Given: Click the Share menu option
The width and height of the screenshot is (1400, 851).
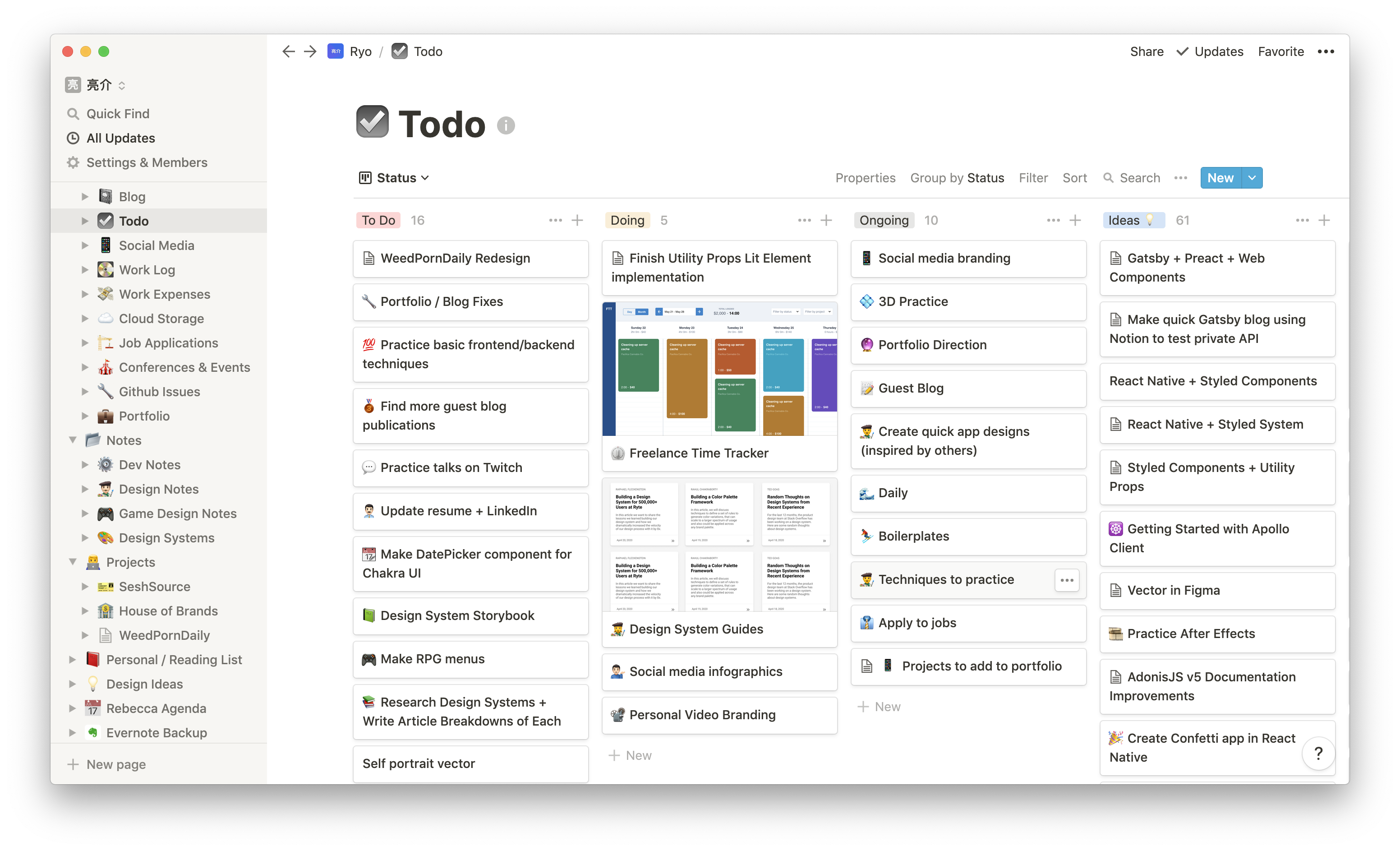Looking at the screenshot, I should click(x=1147, y=50).
